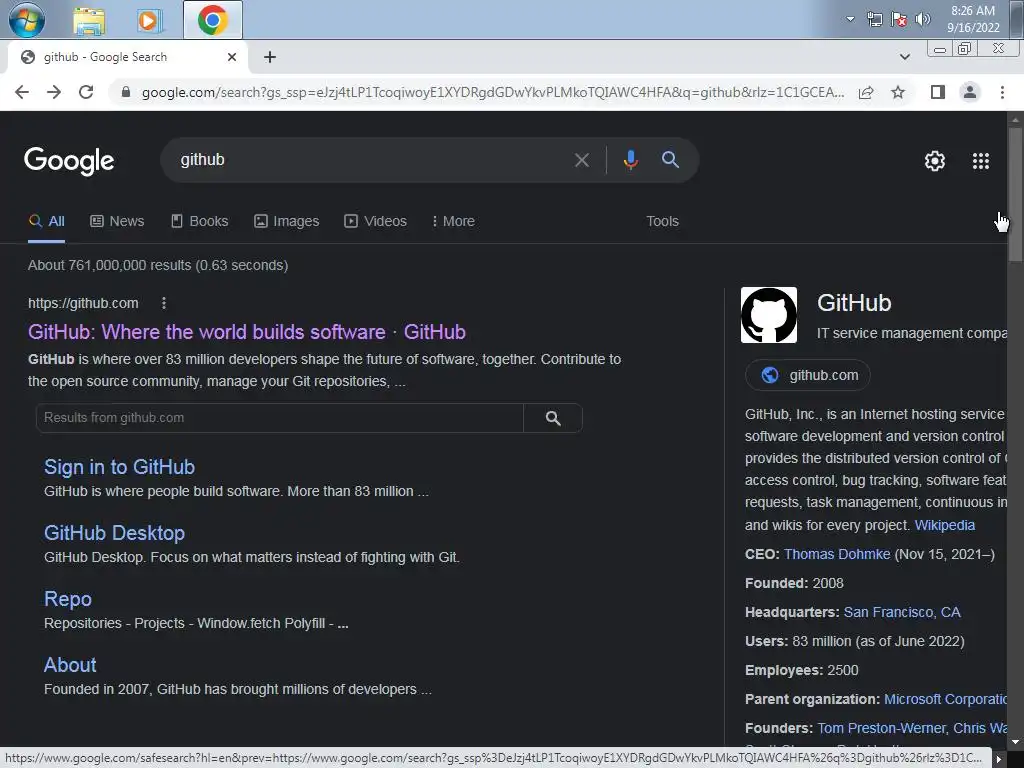Image resolution: width=1024 pixels, height=768 pixels.
Task: Open the Sign in to GitHub link
Action: tap(120, 467)
